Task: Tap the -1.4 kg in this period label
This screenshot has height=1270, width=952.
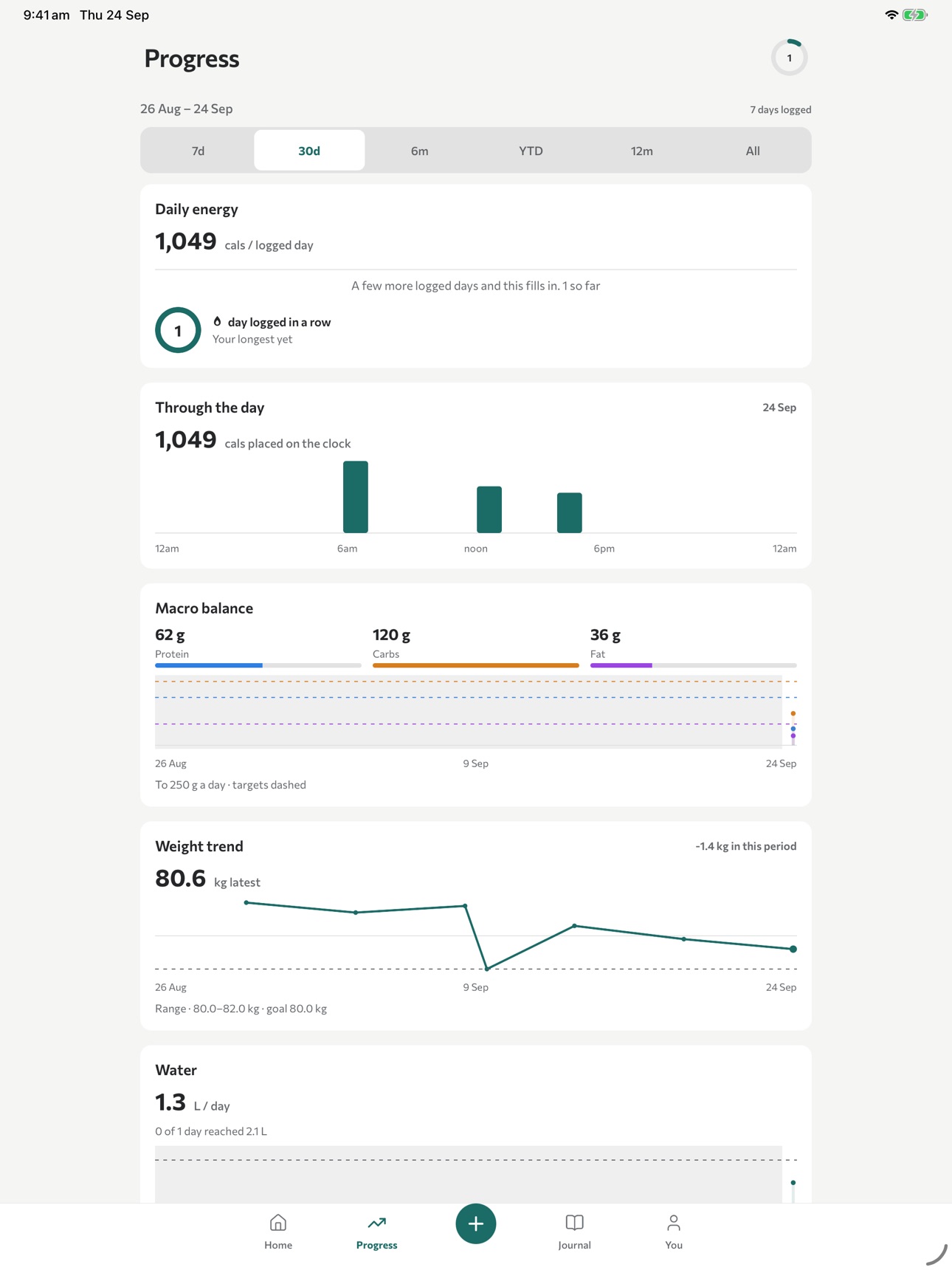Action: (746, 846)
